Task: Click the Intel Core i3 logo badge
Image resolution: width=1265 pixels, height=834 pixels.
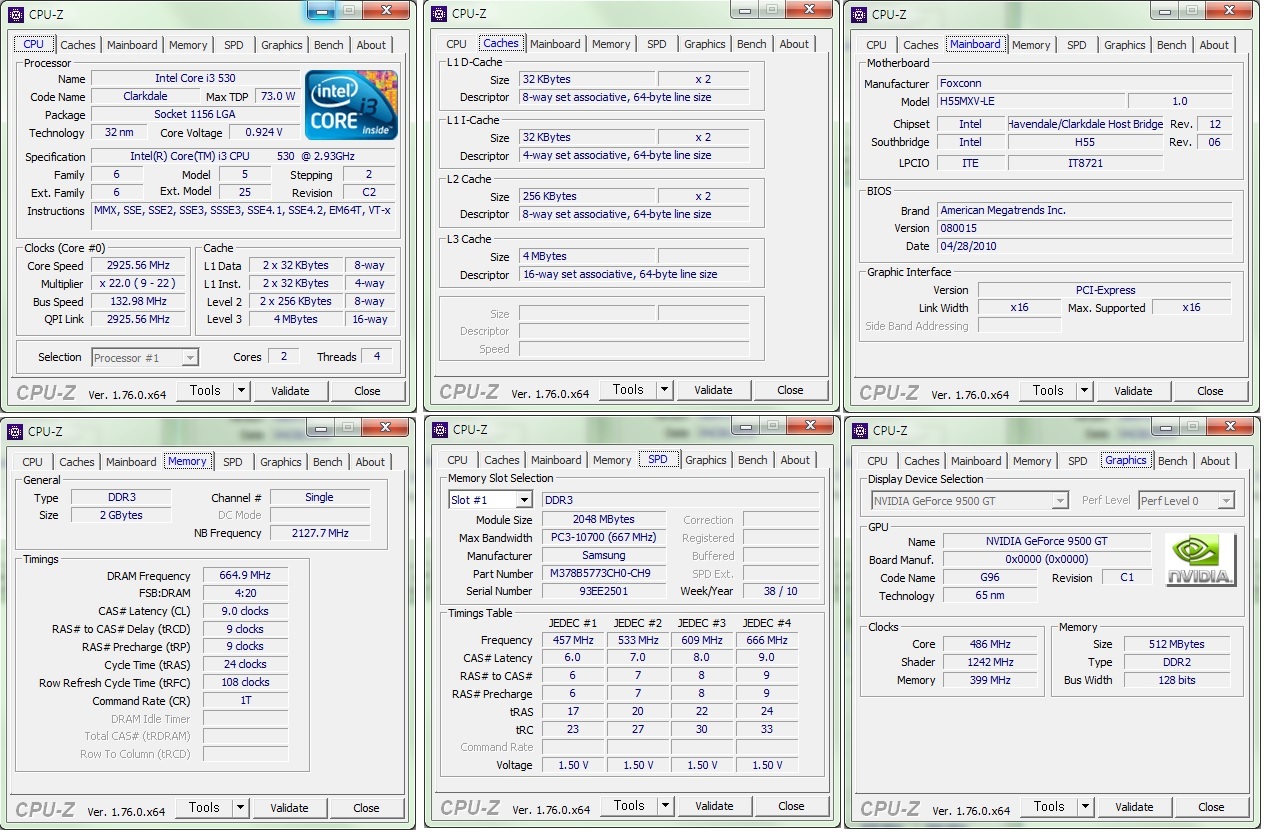Action: [351, 105]
